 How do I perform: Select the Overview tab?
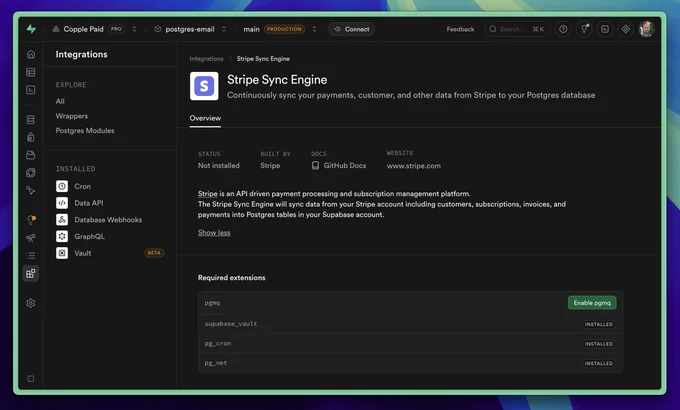[x=205, y=118]
